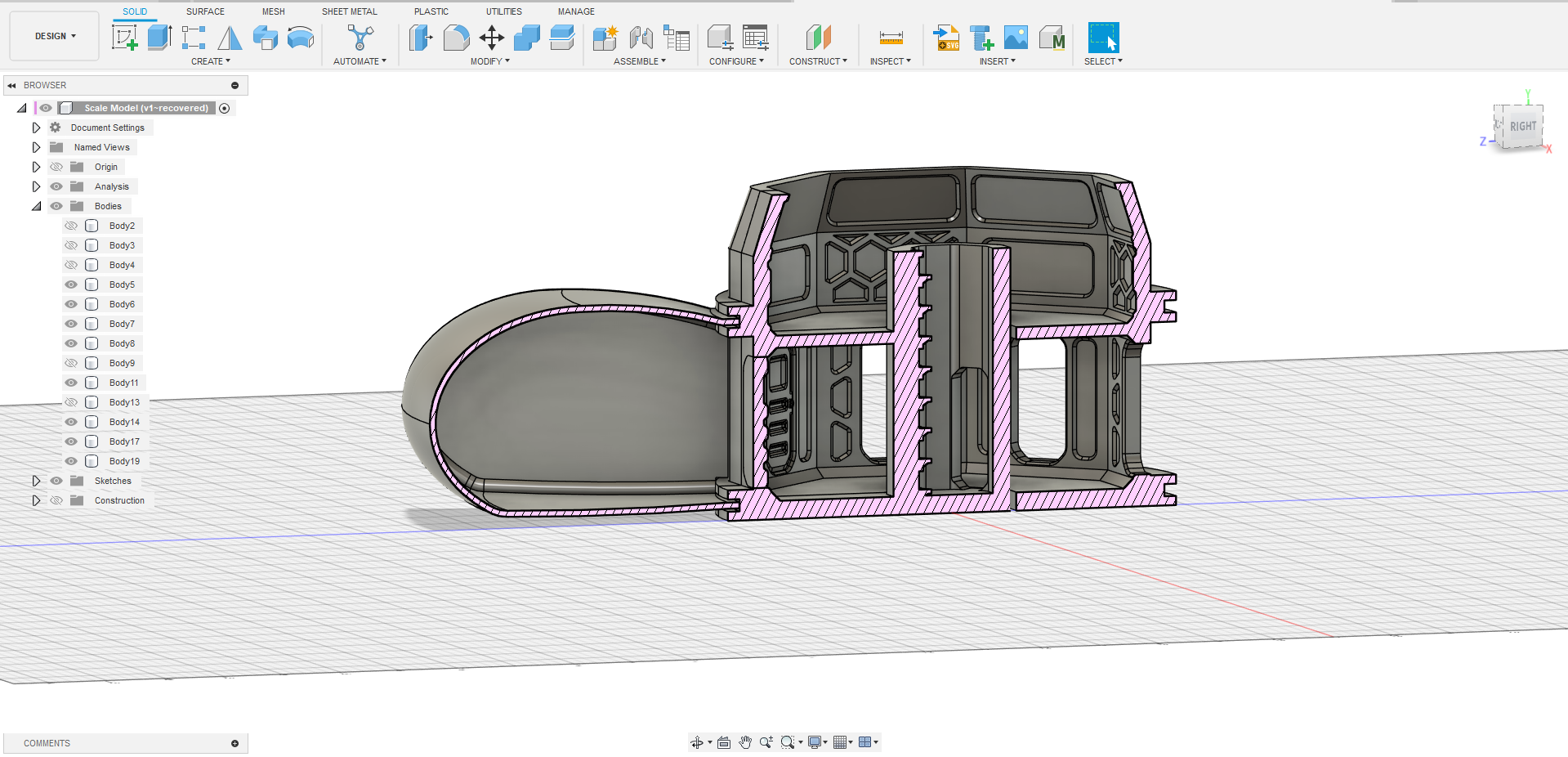Image resolution: width=1568 pixels, height=757 pixels.
Task: Select the Create Sketch tool
Action: (125, 38)
